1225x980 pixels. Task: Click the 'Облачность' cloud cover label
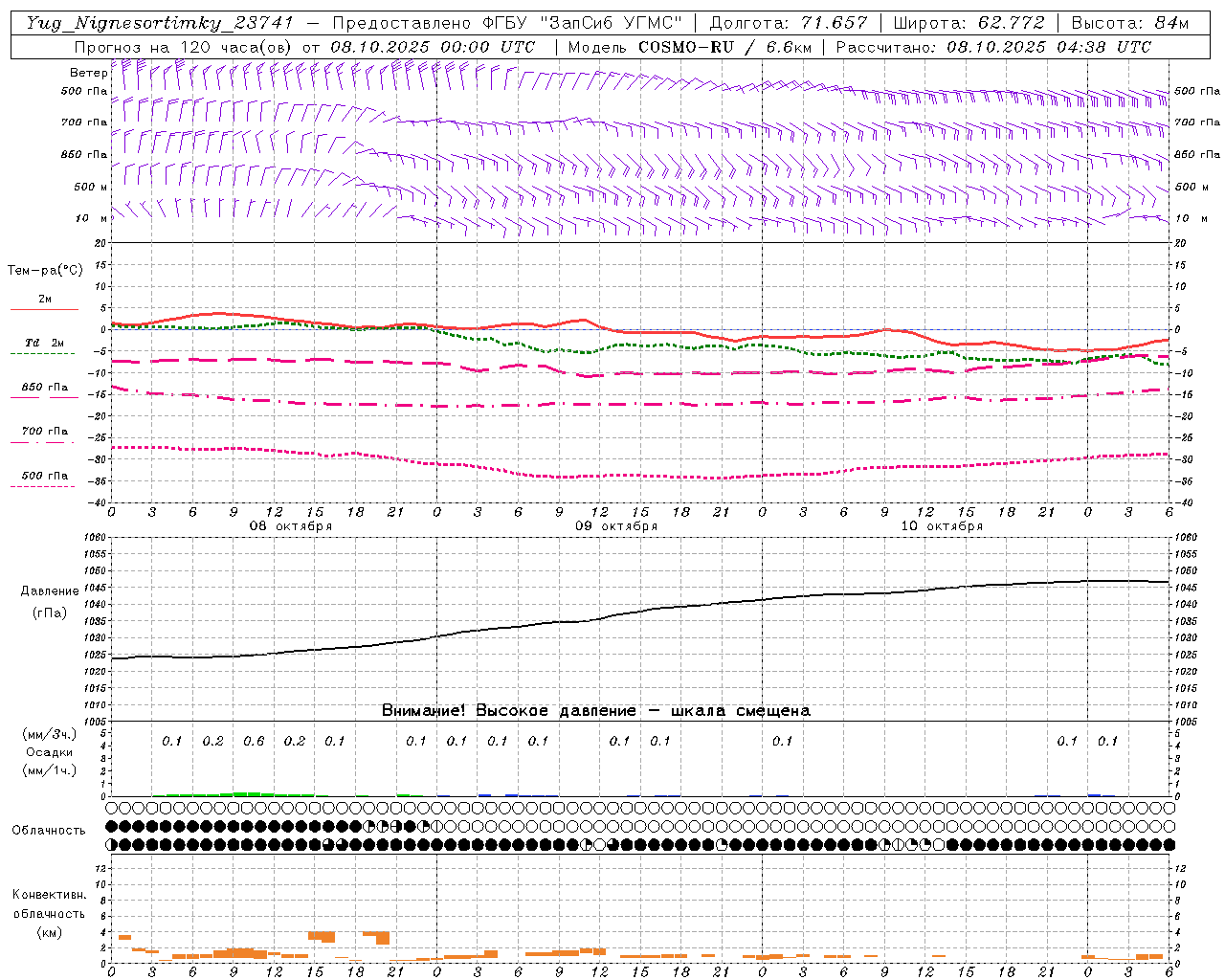(49, 831)
